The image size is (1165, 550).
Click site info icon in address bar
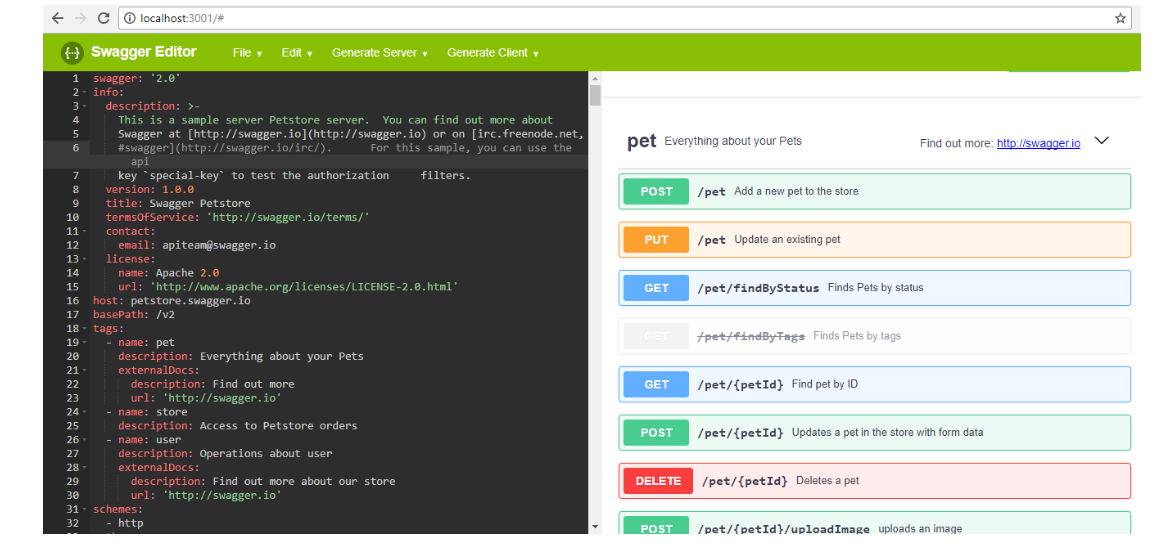(129, 18)
